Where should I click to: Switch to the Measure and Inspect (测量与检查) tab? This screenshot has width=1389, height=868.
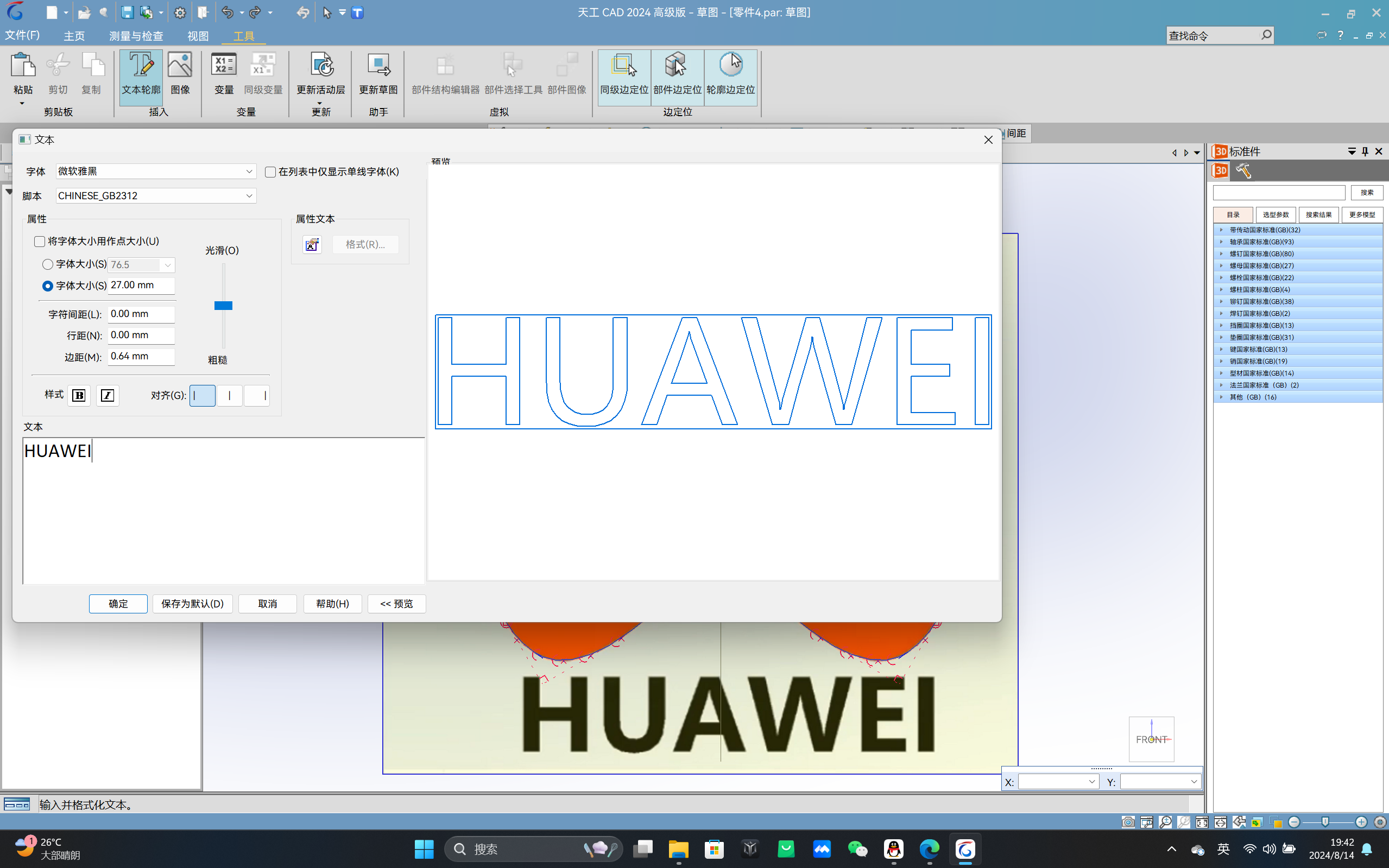pyautogui.click(x=136, y=36)
